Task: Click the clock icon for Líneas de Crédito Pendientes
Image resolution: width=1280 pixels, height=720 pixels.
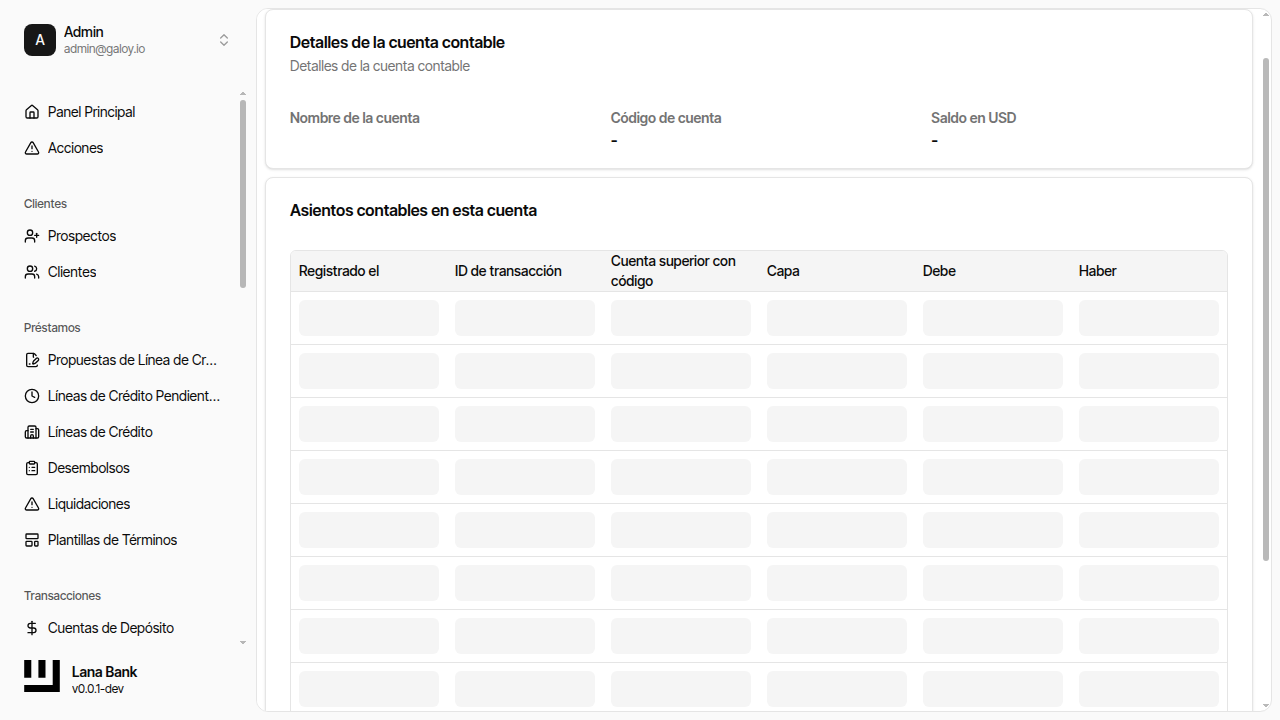Action: coord(32,396)
